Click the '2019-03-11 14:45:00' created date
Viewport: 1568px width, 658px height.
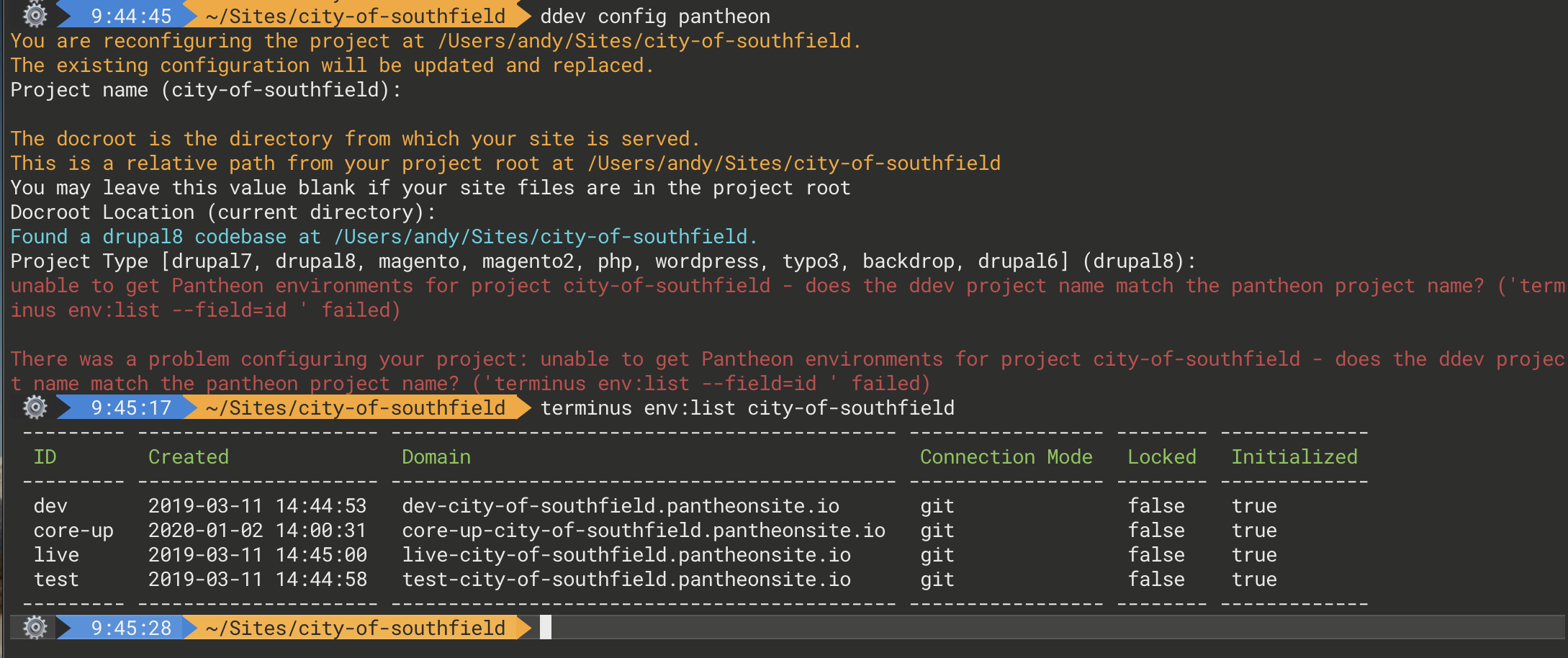[258, 555]
